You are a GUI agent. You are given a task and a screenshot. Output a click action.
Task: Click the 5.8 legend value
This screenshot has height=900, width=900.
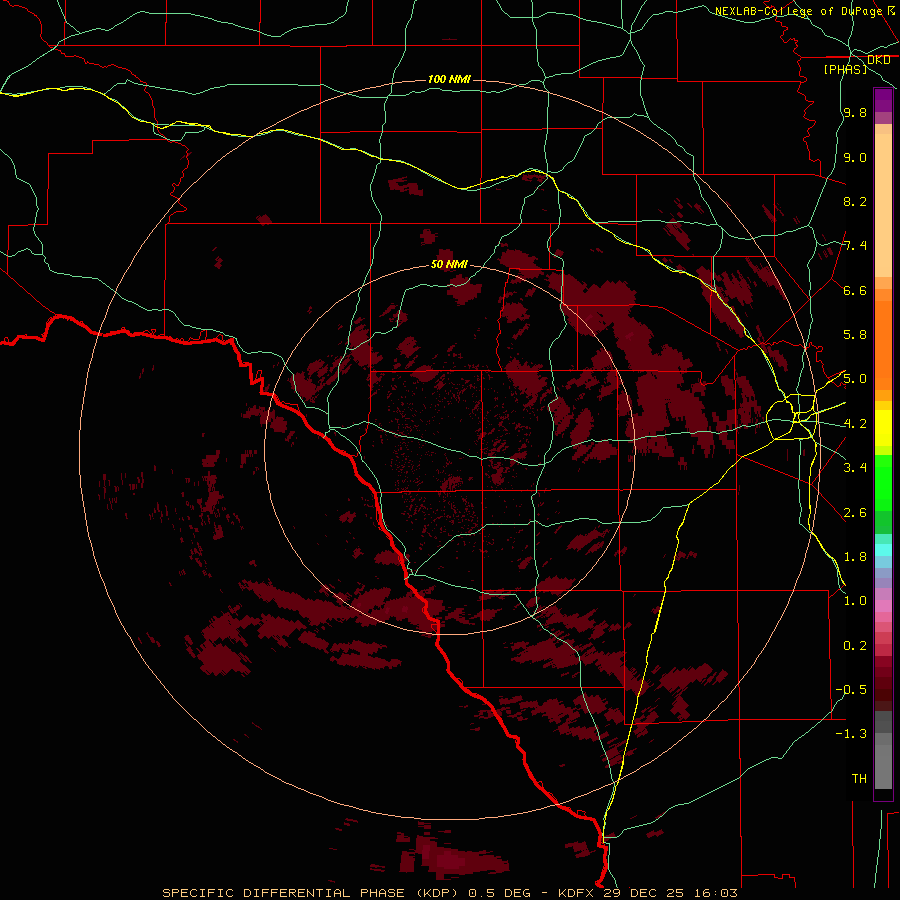(855, 335)
